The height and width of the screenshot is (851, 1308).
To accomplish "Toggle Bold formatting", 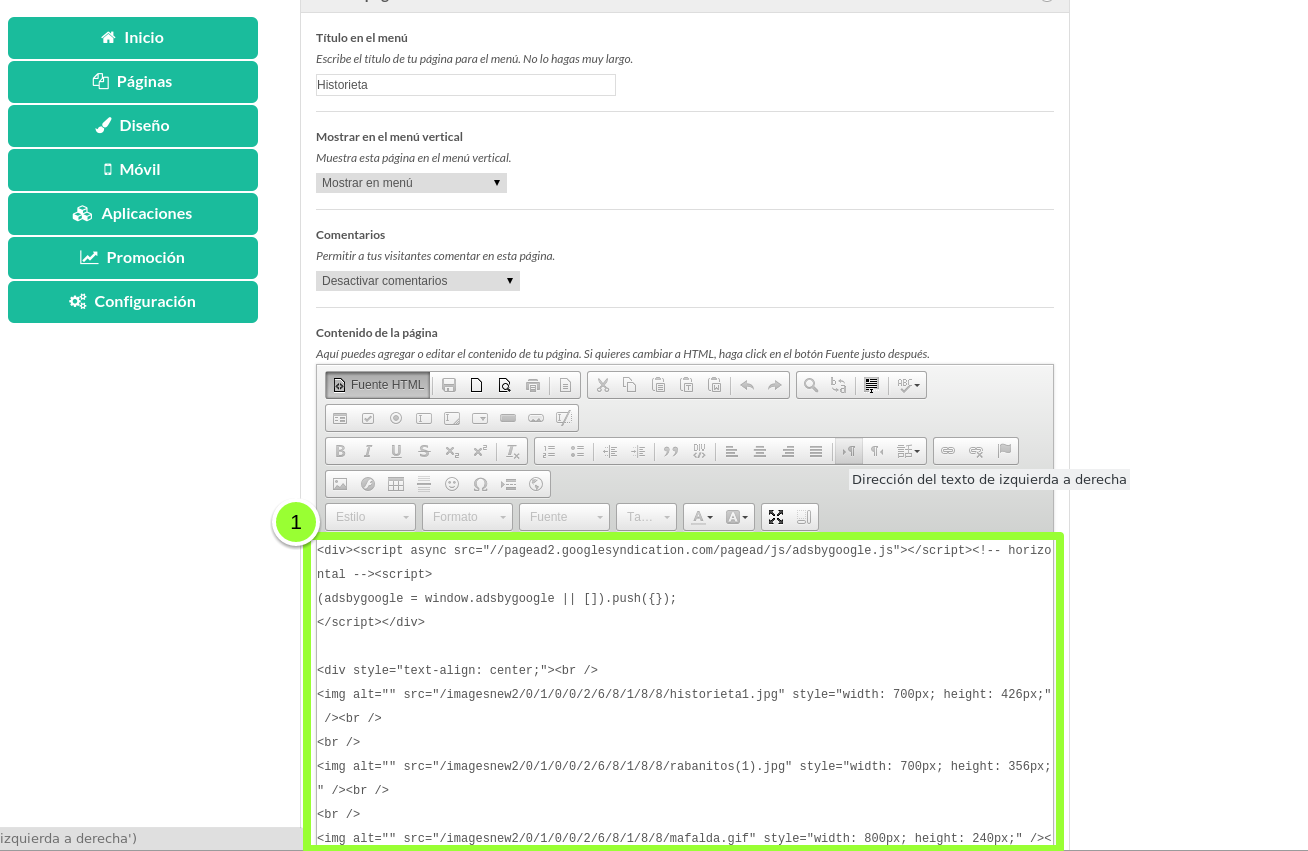I will click(x=340, y=451).
